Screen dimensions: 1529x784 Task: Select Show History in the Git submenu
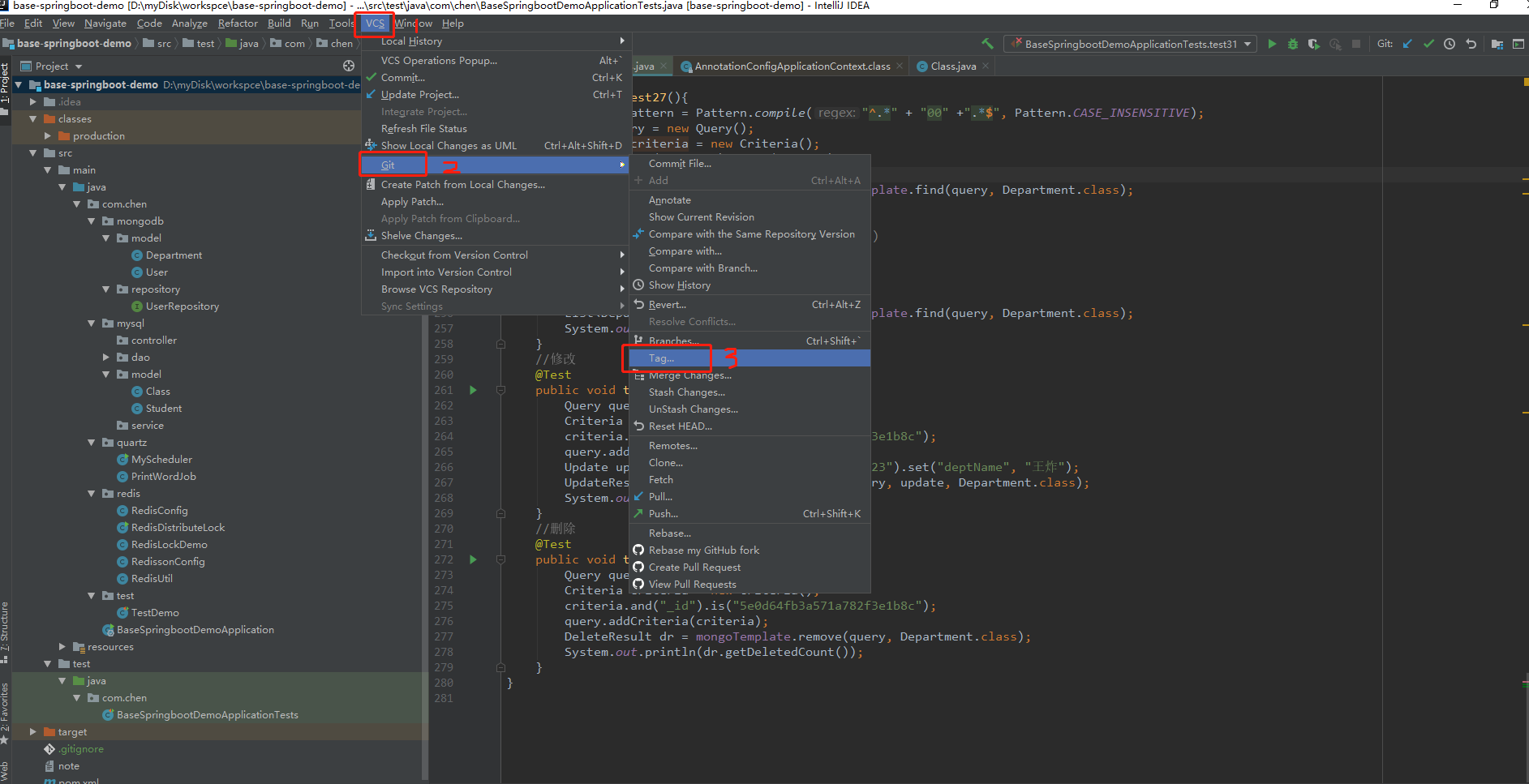pyautogui.click(x=749, y=285)
